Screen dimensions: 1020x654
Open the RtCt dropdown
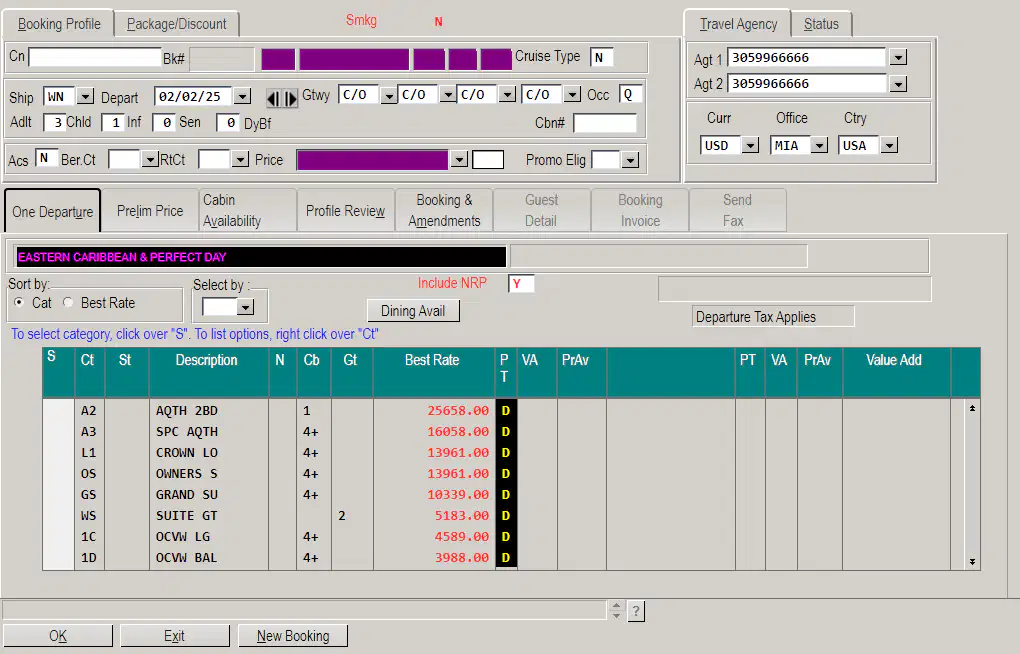click(241, 159)
